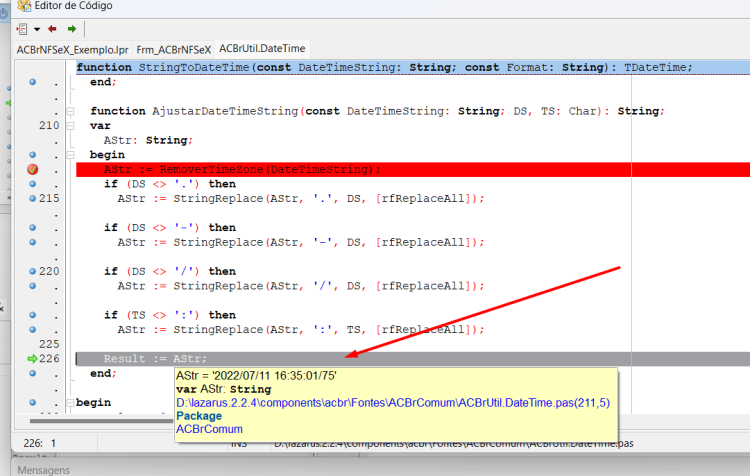Image resolution: width=750 pixels, height=476 pixels.
Task: Click the green execution arrow at line 226
Action: (x=32, y=358)
